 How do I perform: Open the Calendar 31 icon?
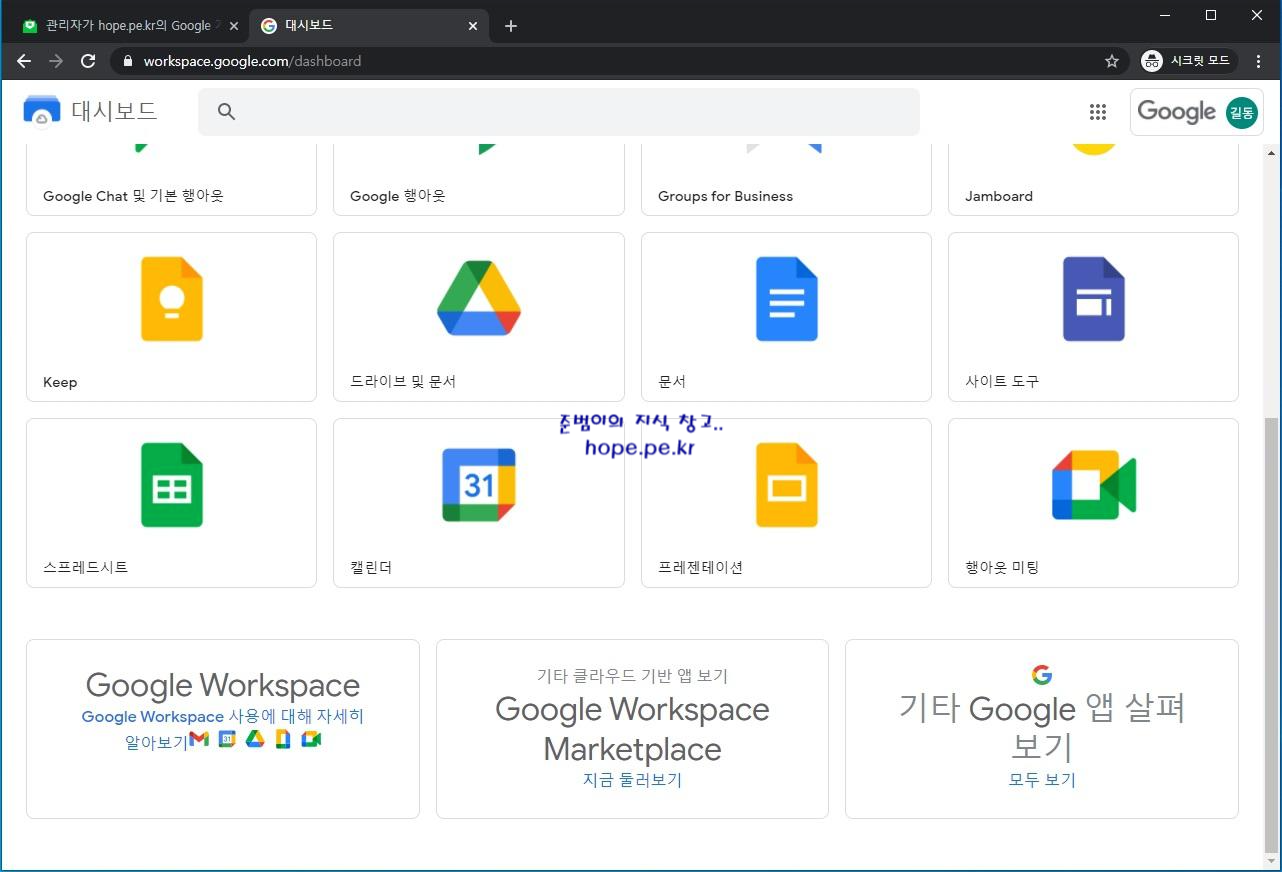(x=479, y=485)
